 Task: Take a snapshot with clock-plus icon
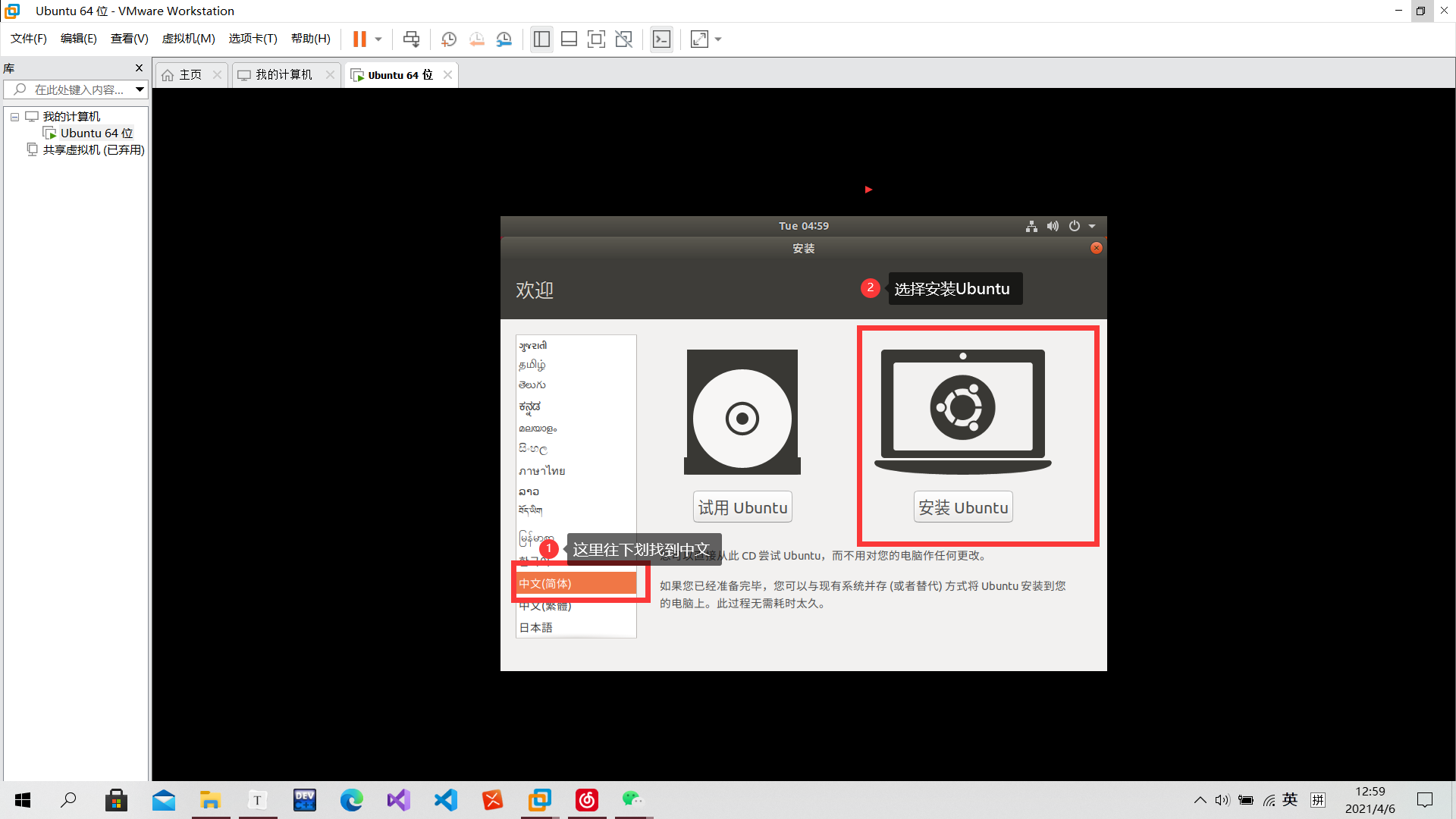[448, 39]
